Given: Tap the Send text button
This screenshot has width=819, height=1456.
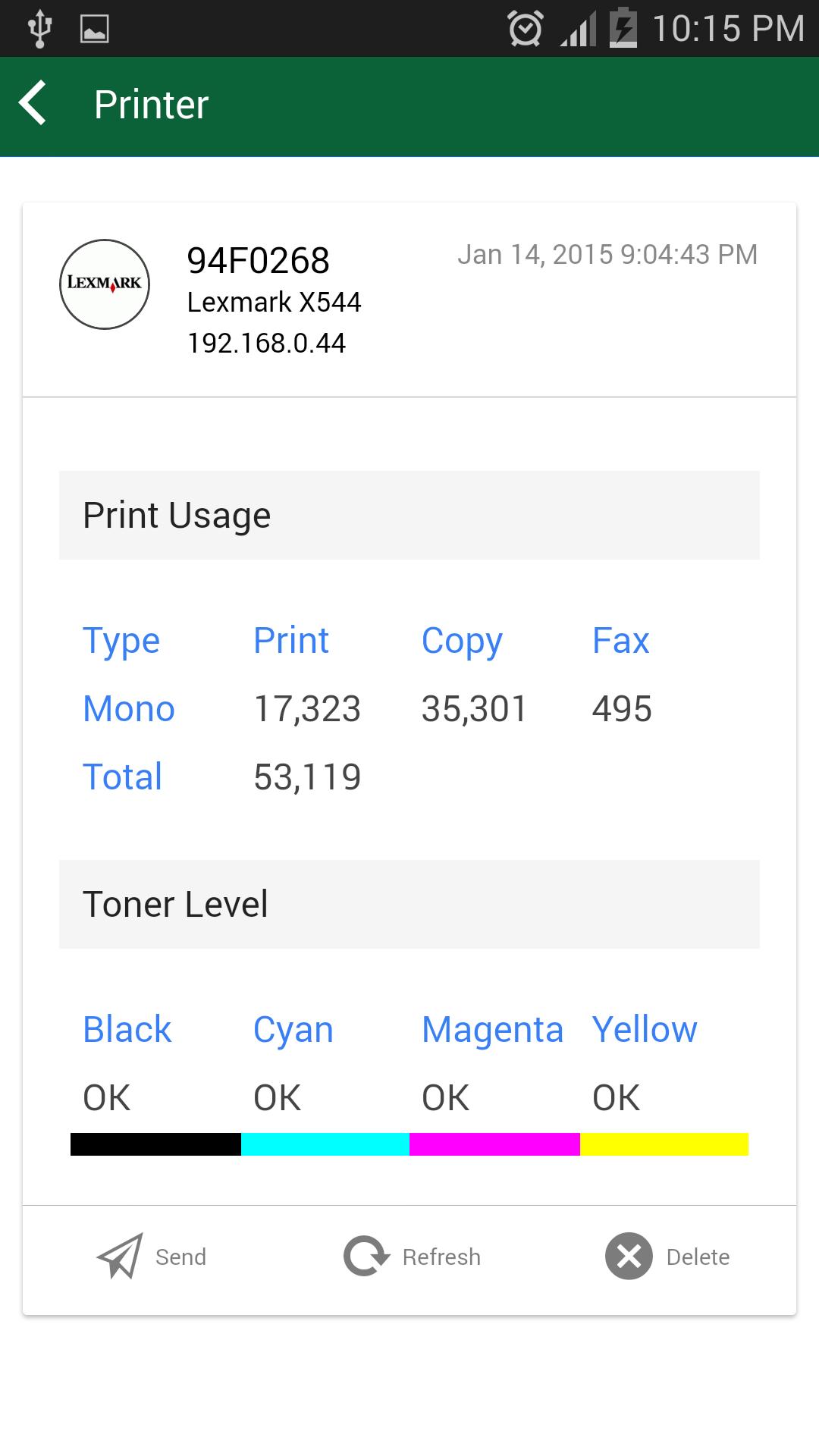Looking at the screenshot, I should (x=179, y=1257).
